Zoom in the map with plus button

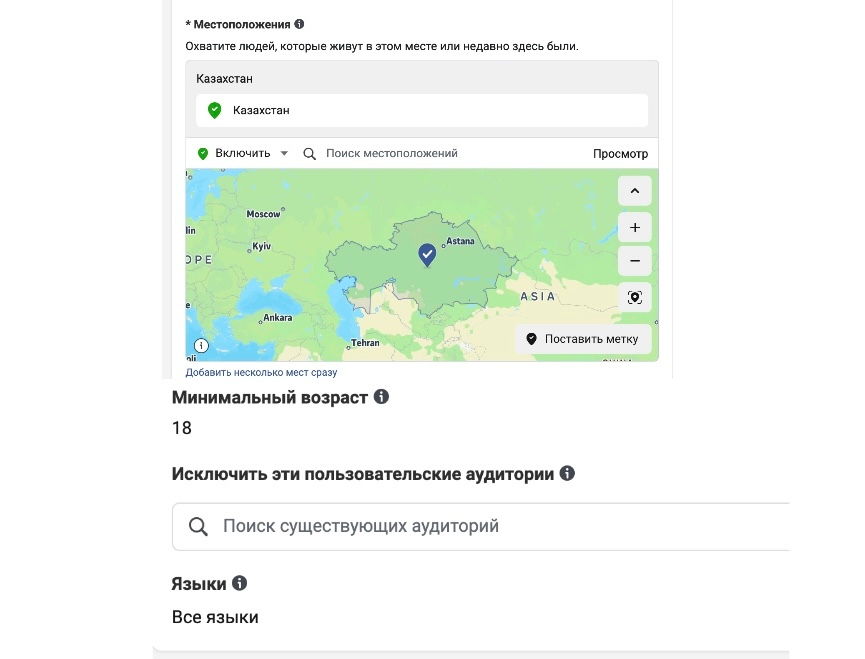point(634,227)
